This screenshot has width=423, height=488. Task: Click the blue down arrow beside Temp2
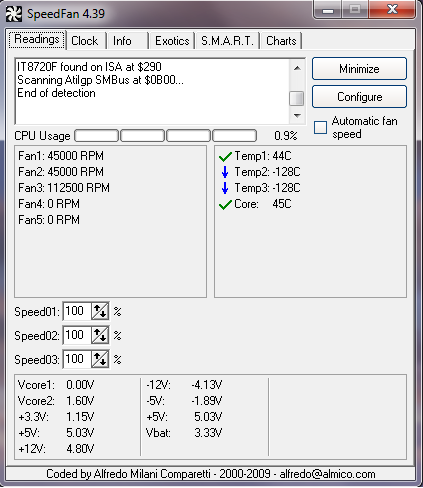[x=225, y=172]
